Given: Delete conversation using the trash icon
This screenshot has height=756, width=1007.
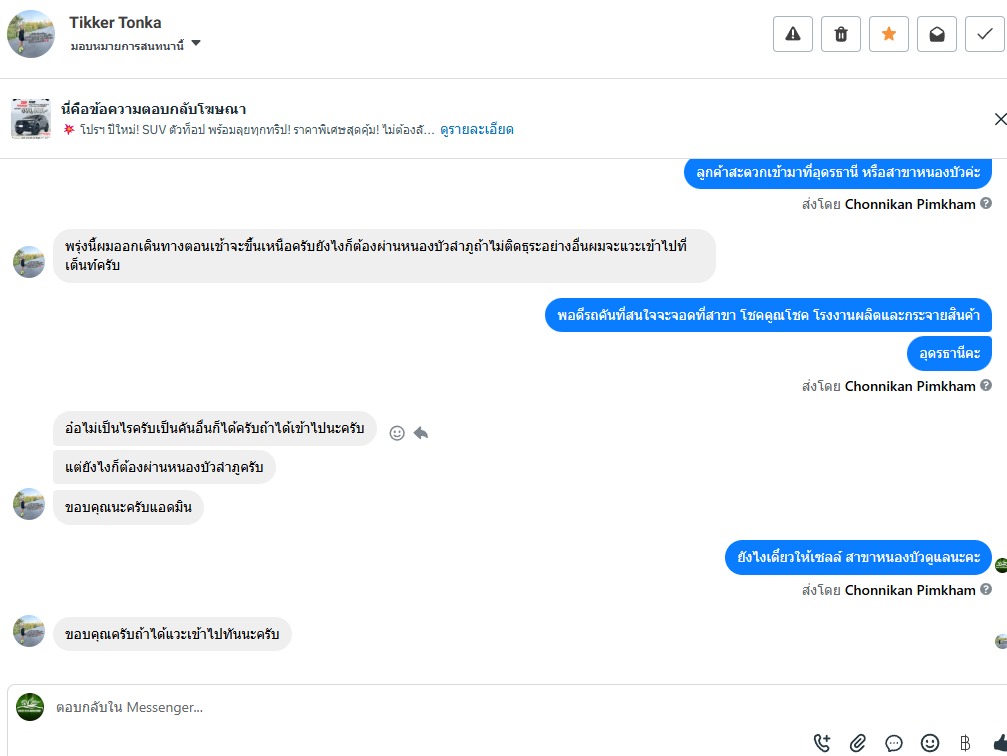Looking at the screenshot, I should 841,34.
